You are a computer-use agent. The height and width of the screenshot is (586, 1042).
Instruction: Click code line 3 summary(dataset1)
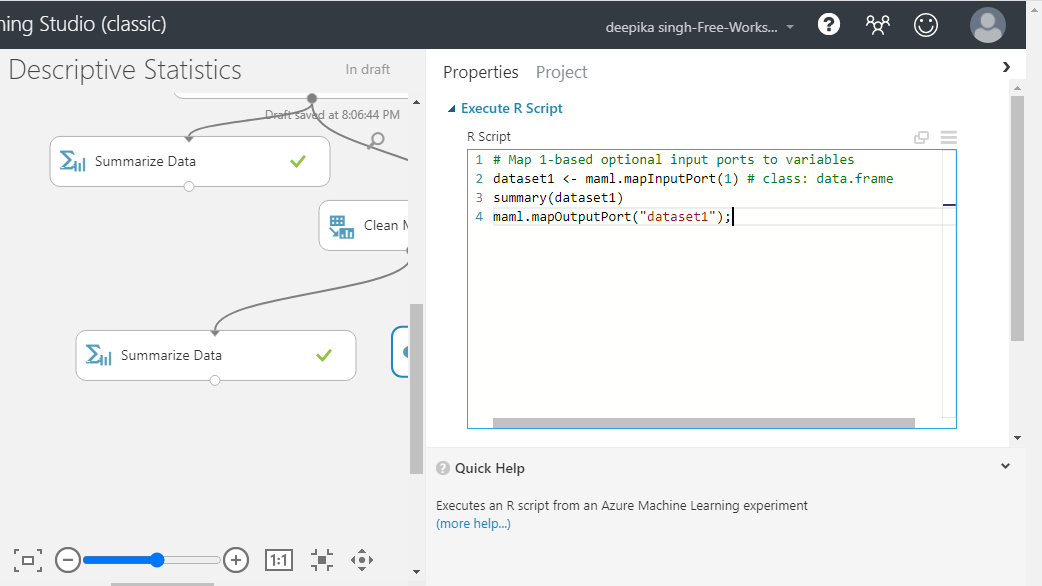(558, 197)
